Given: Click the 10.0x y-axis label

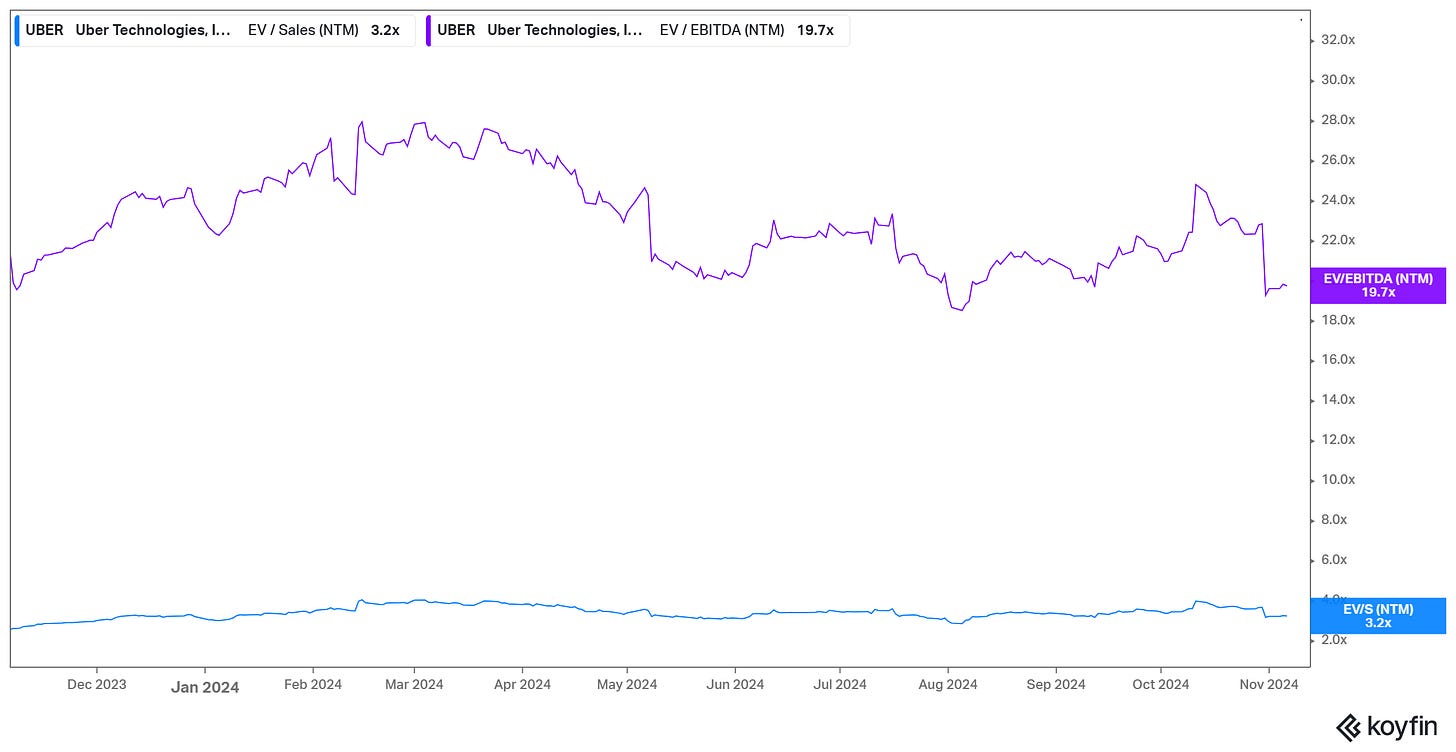Looking at the screenshot, I should pos(1338,480).
